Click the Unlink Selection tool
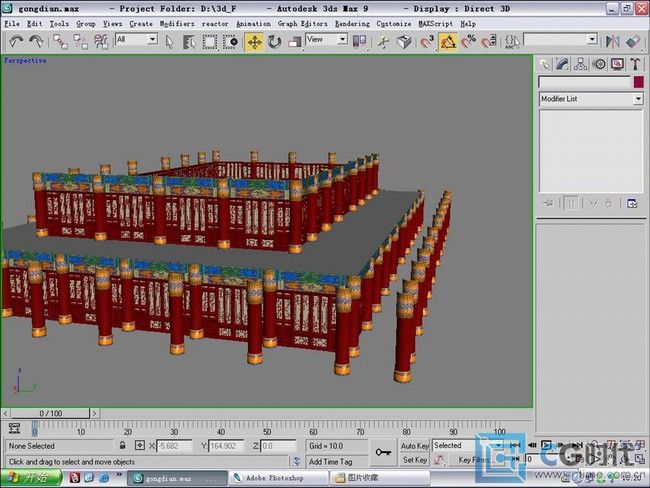650x488 pixels. (x=80, y=41)
